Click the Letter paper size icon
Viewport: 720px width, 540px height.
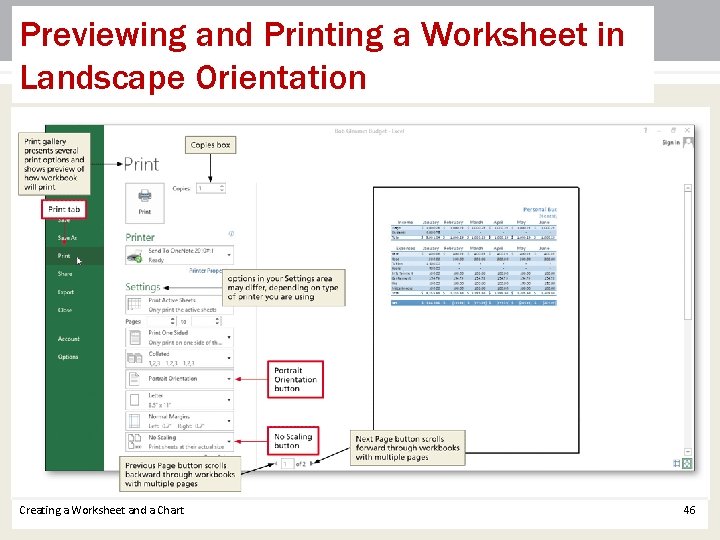pos(134,400)
